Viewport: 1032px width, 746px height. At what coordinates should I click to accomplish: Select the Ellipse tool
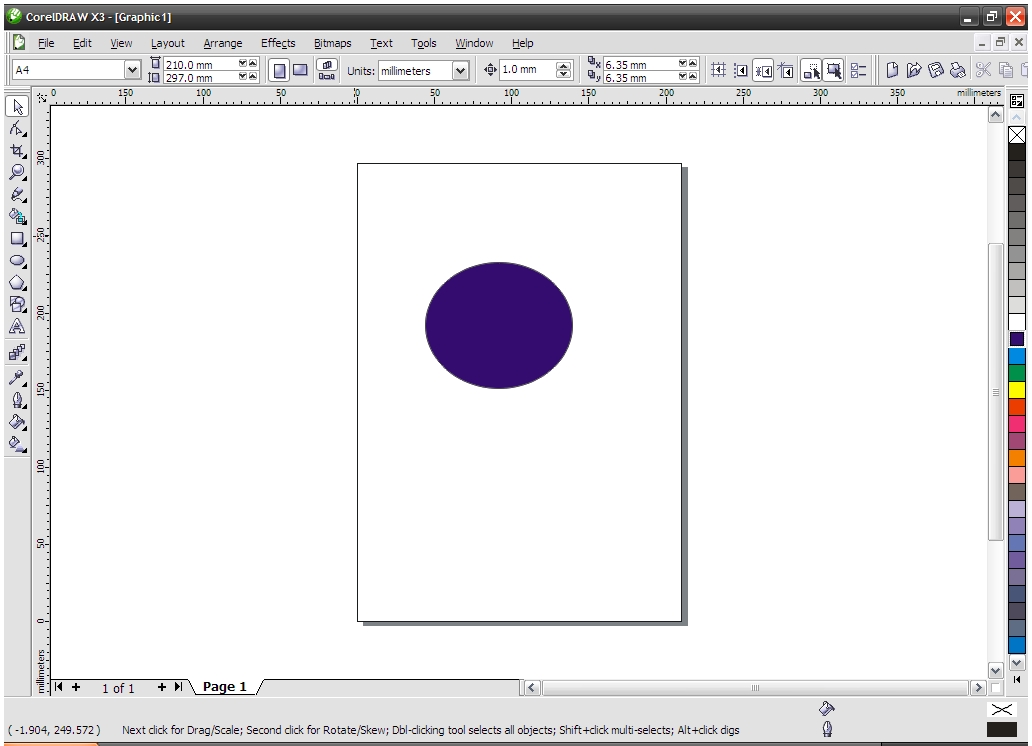tap(16, 261)
